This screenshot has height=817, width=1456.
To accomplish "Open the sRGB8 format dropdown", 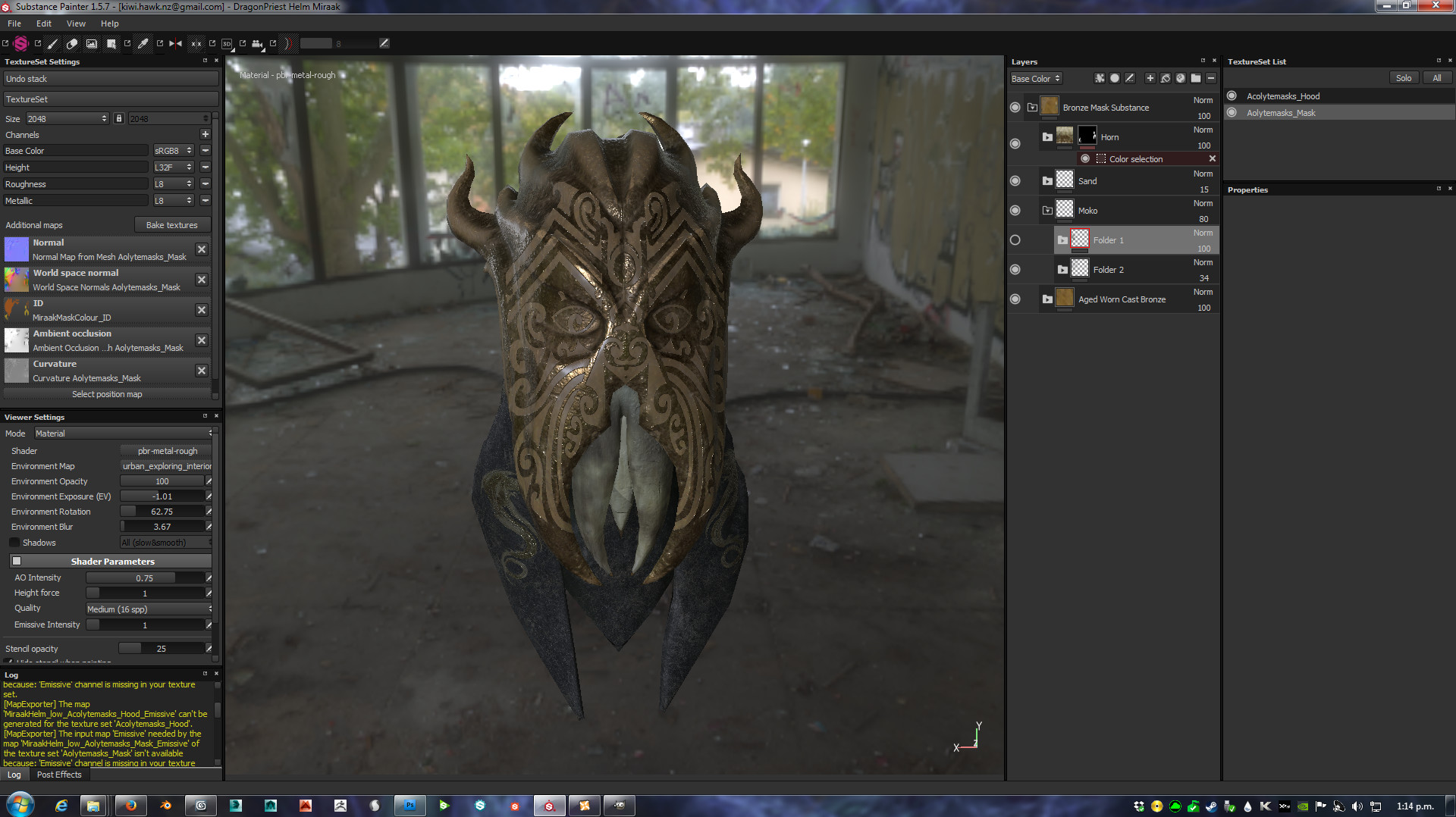I will (174, 151).
